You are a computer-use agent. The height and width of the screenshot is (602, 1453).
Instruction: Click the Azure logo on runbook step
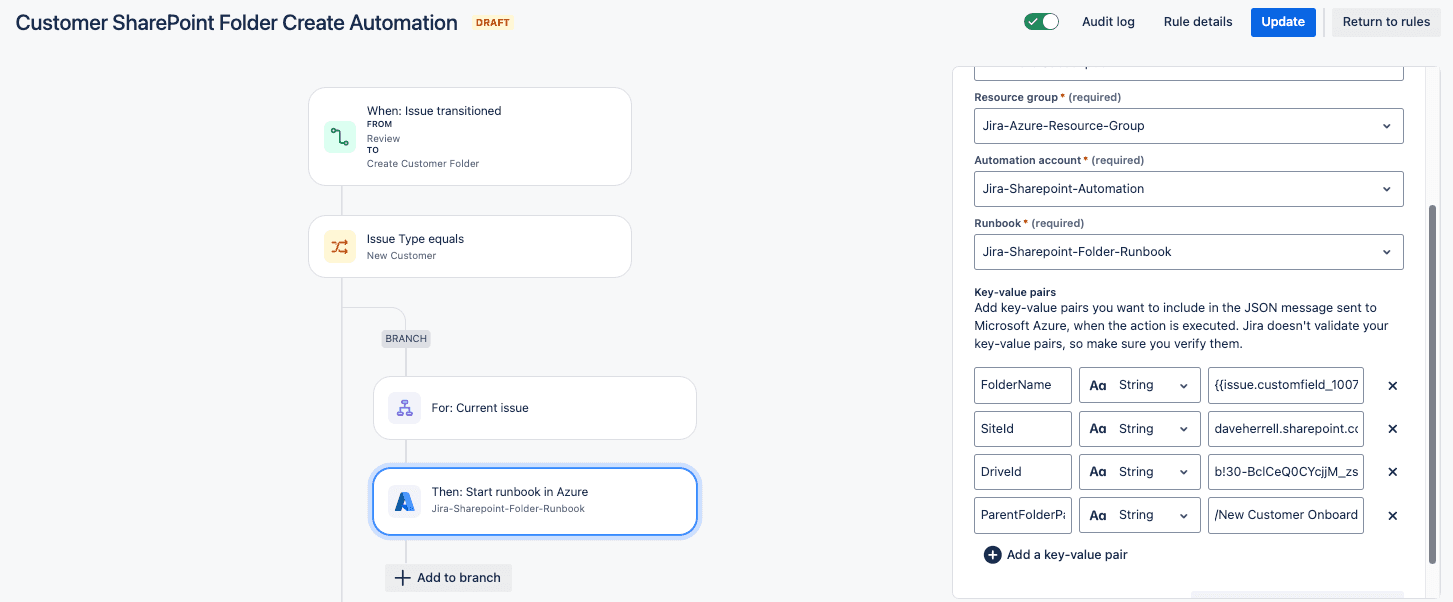click(x=405, y=501)
